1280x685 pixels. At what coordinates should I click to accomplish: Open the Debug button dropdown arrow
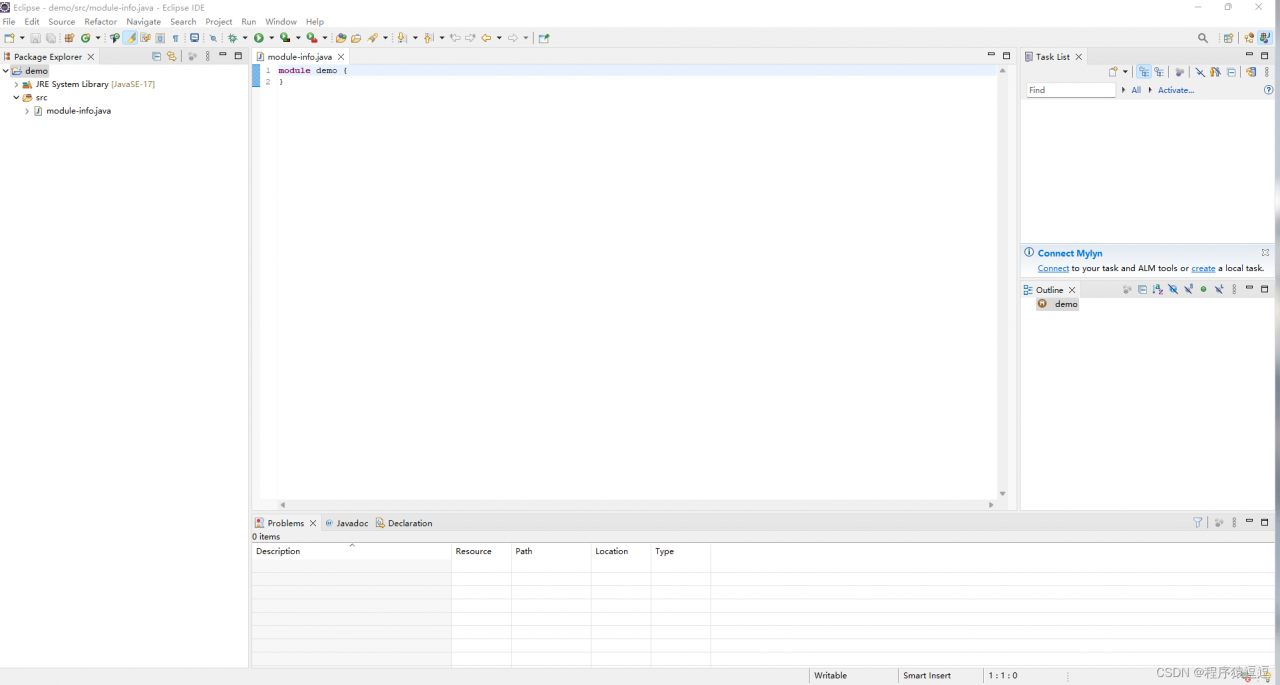[245, 38]
